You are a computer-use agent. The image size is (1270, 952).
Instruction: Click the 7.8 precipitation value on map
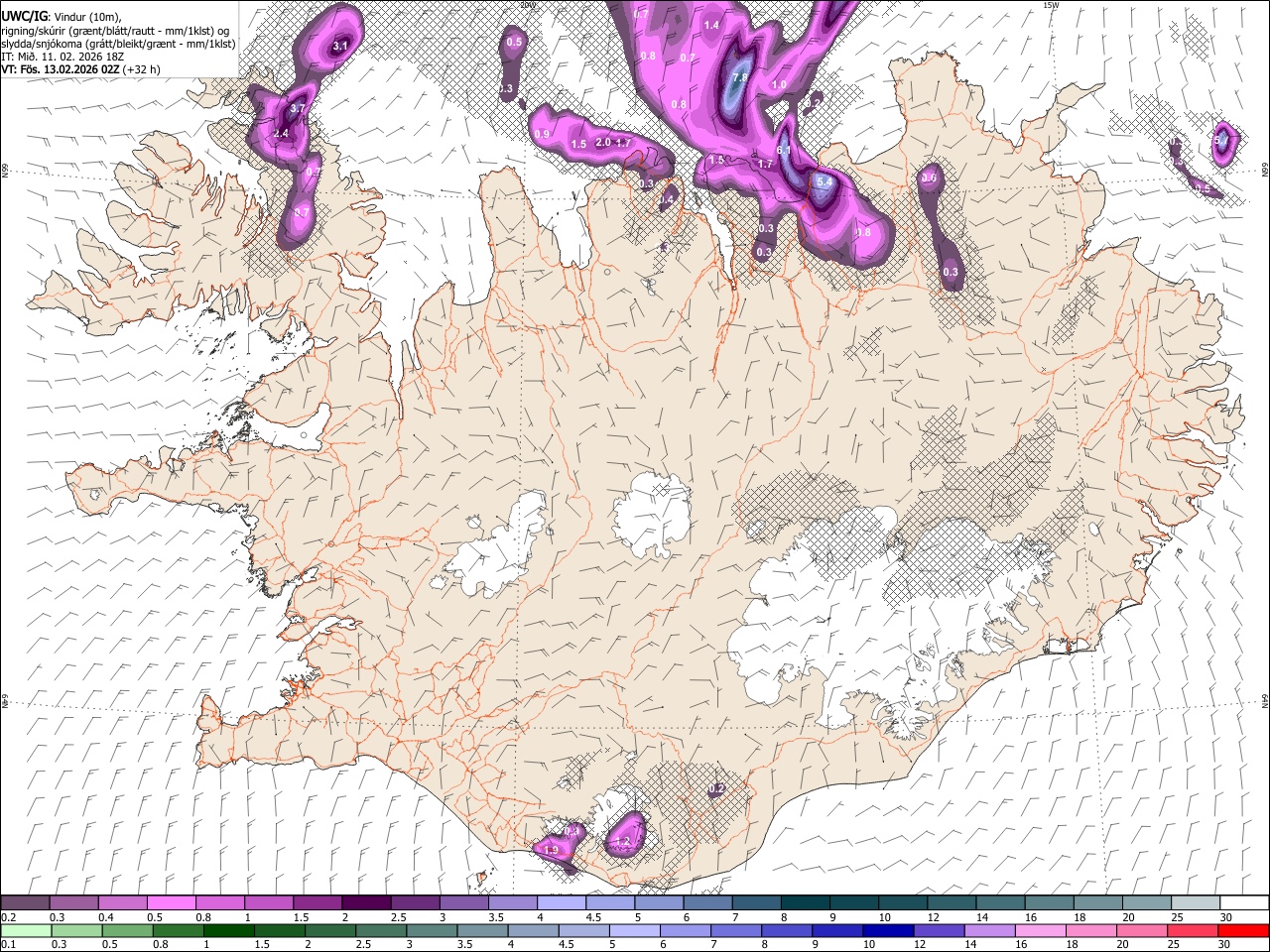[x=739, y=77]
